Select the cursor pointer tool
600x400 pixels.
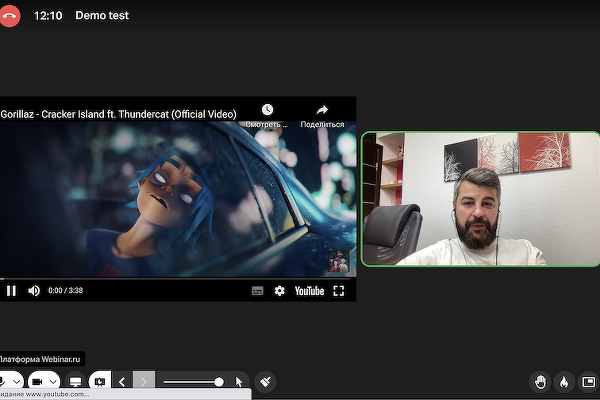click(x=239, y=381)
